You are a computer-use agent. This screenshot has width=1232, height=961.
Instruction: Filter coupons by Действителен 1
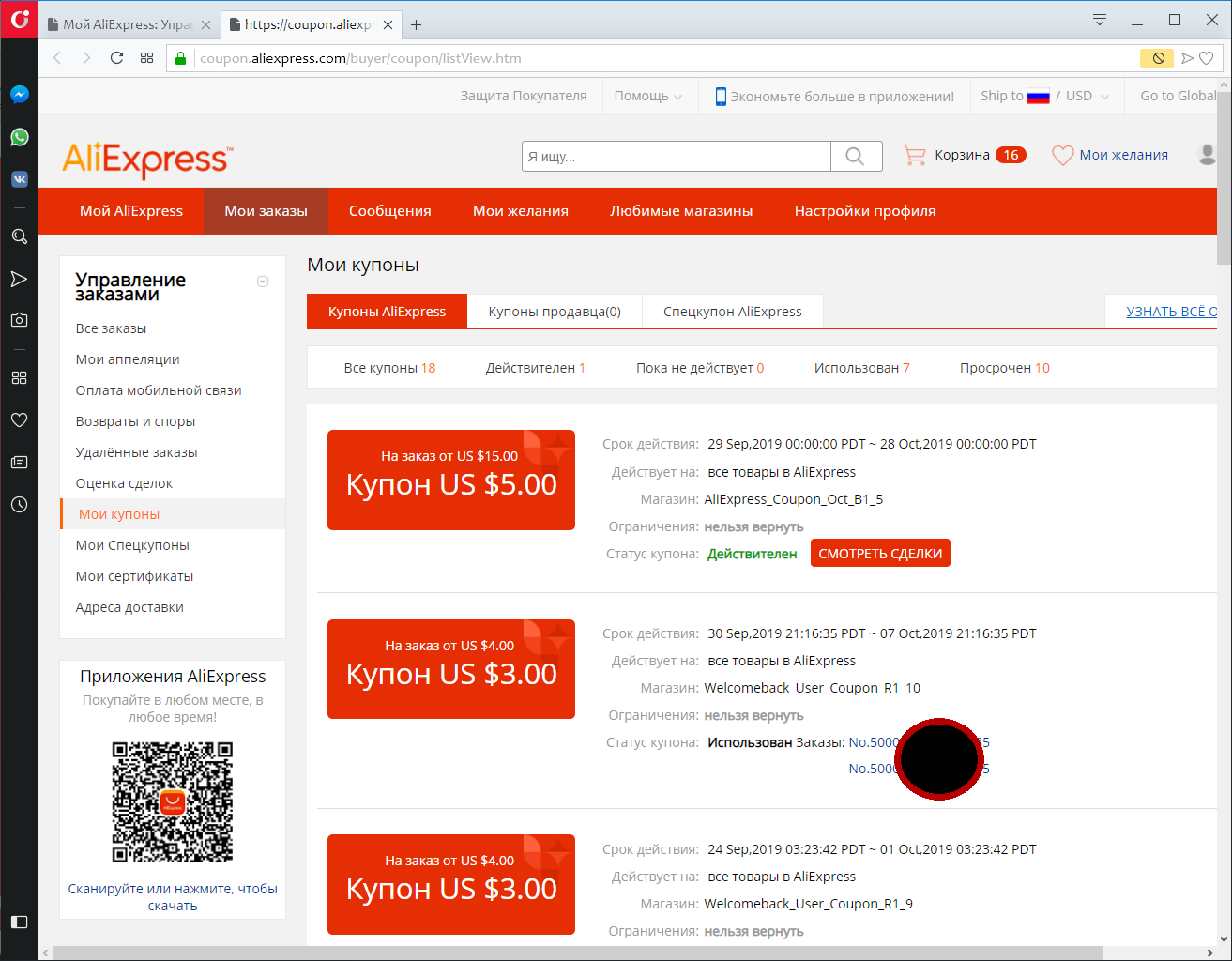pos(535,368)
